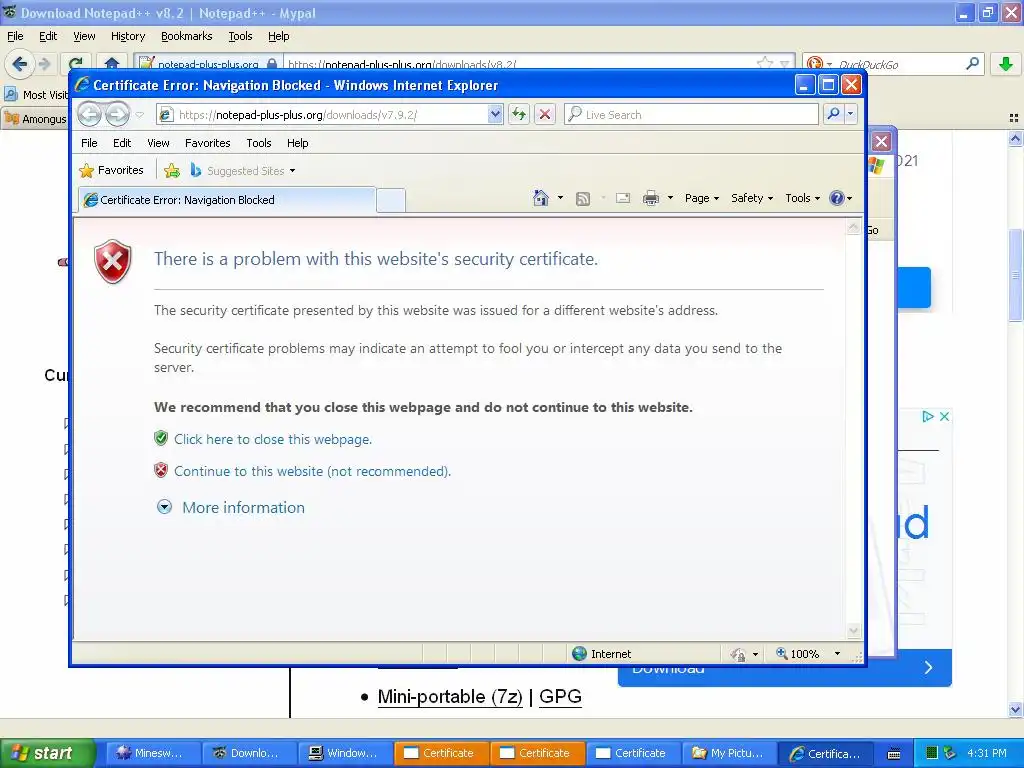This screenshot has height=768, width=1024.
Task: Click the IE search magnifier button
Action: pyautogui.click(x=833, y=114)
